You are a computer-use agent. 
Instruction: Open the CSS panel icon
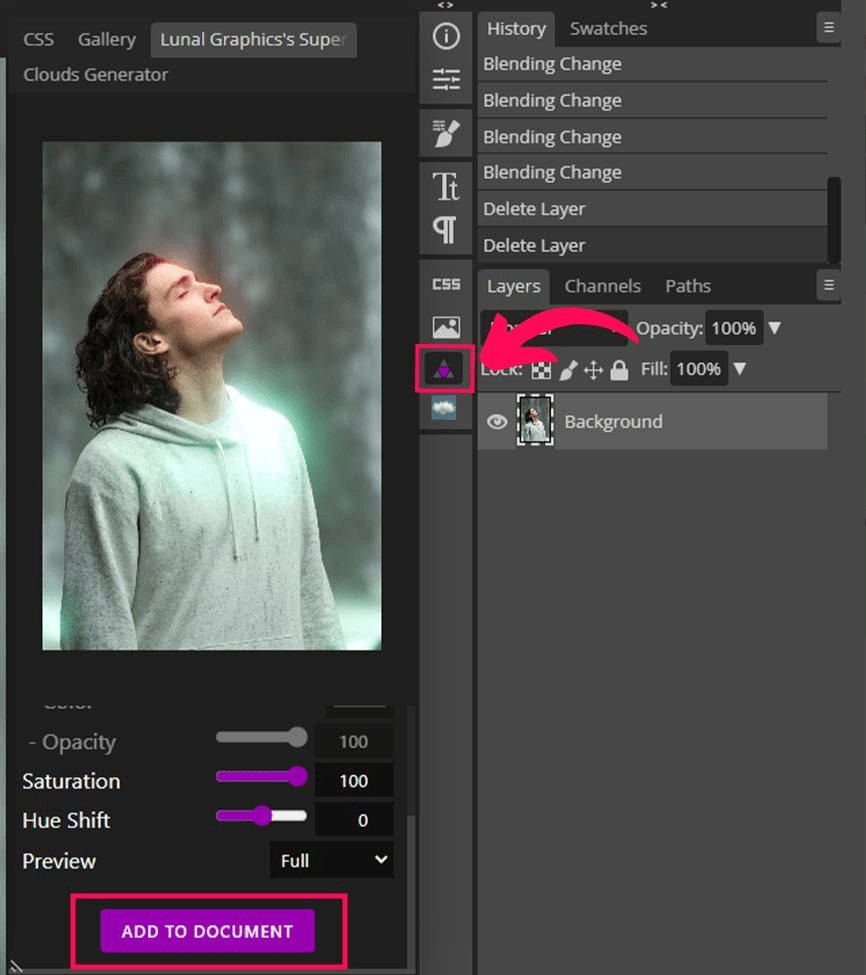446,283
